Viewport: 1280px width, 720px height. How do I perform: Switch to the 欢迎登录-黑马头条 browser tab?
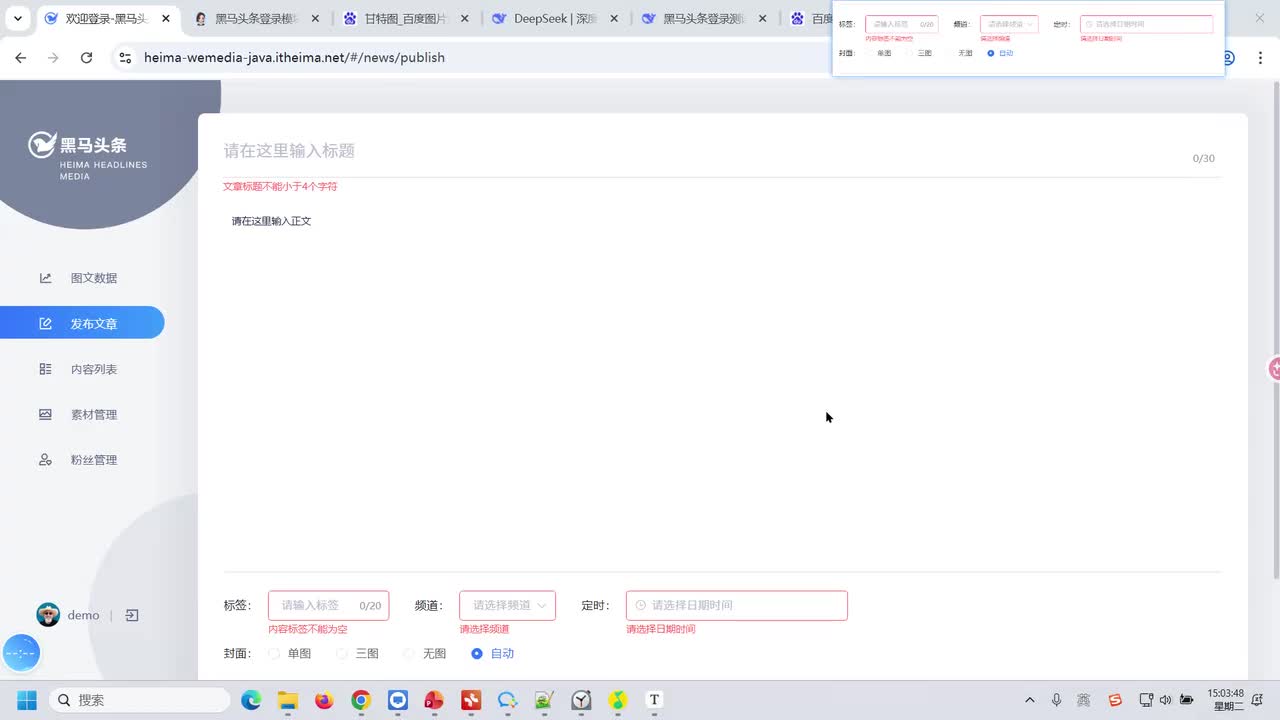[x=106, y=18]
